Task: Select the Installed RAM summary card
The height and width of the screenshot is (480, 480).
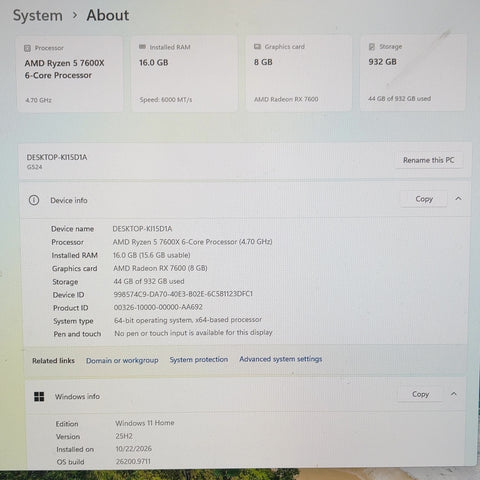Action: tap(184, 73)
